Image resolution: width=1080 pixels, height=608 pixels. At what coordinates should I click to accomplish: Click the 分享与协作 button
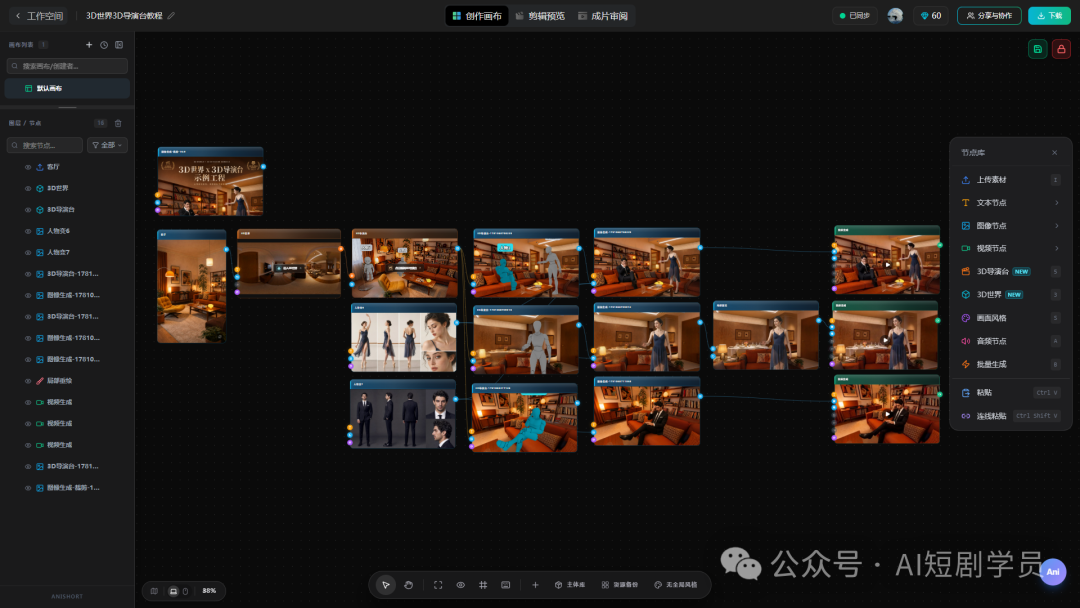click(x=989, y=16)
